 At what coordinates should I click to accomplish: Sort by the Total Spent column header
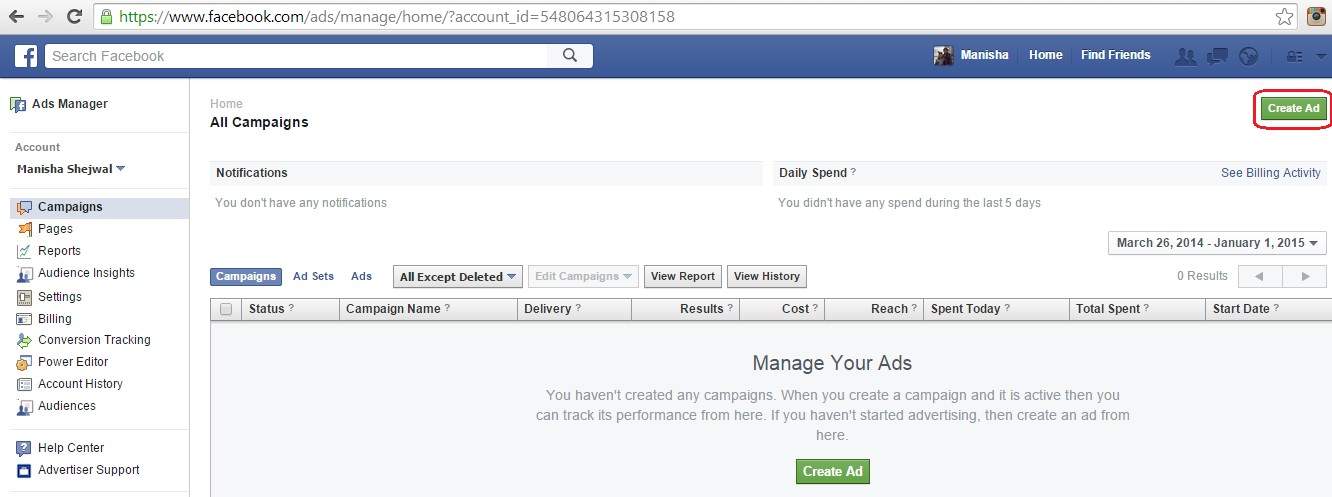1137,309
